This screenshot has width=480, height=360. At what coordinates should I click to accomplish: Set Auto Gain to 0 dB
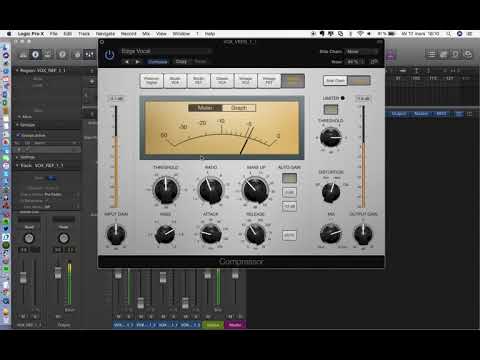coord(289,192)
